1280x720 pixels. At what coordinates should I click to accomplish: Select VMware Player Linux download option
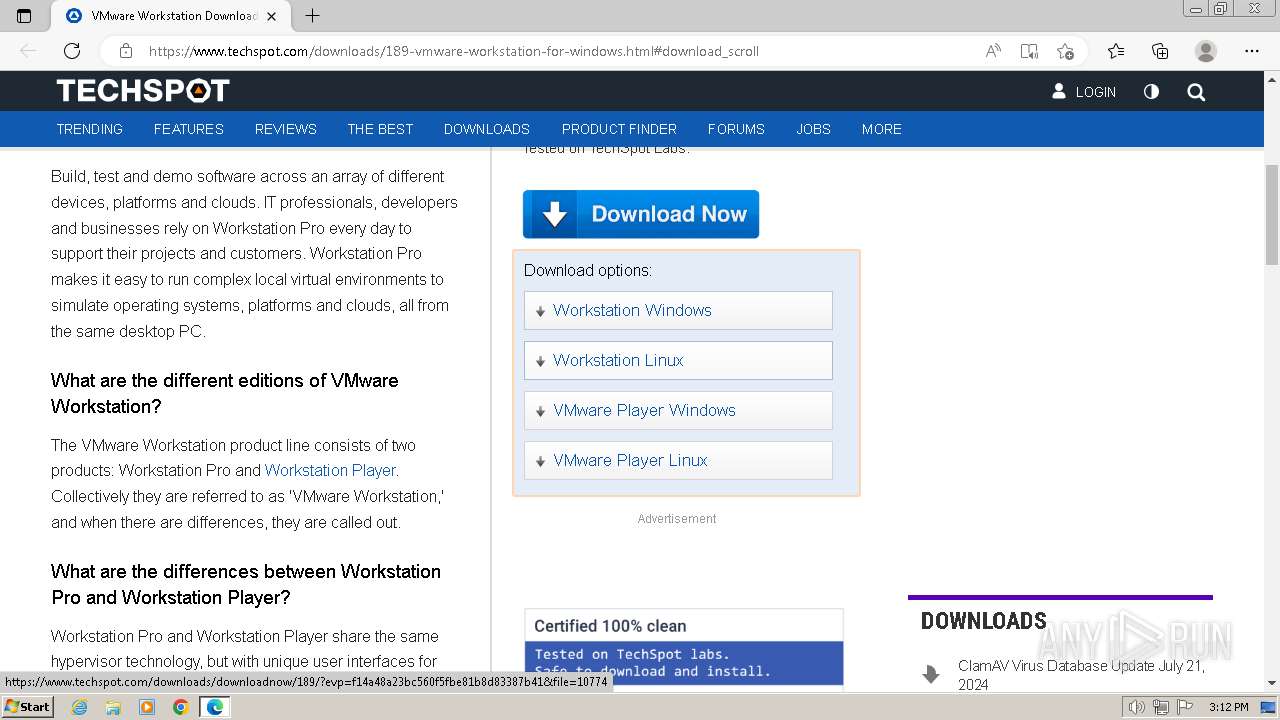678,460
